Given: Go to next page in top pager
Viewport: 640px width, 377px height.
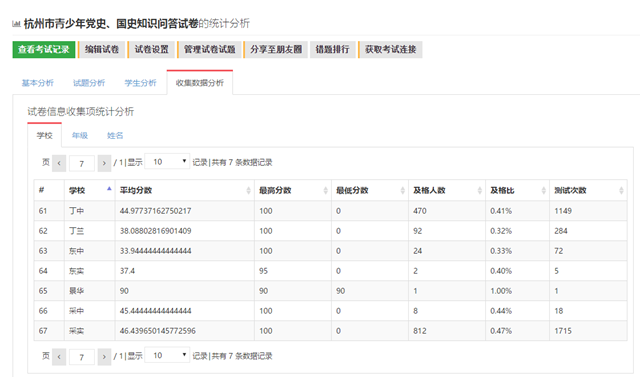Looking at the screenshot, I should point(104,163).
